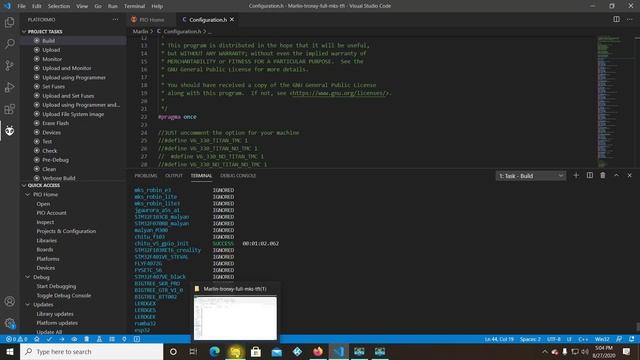Click Ln 44, Col 19 in status bar
The image size is (640, 360).
click(x=499, y=339)
